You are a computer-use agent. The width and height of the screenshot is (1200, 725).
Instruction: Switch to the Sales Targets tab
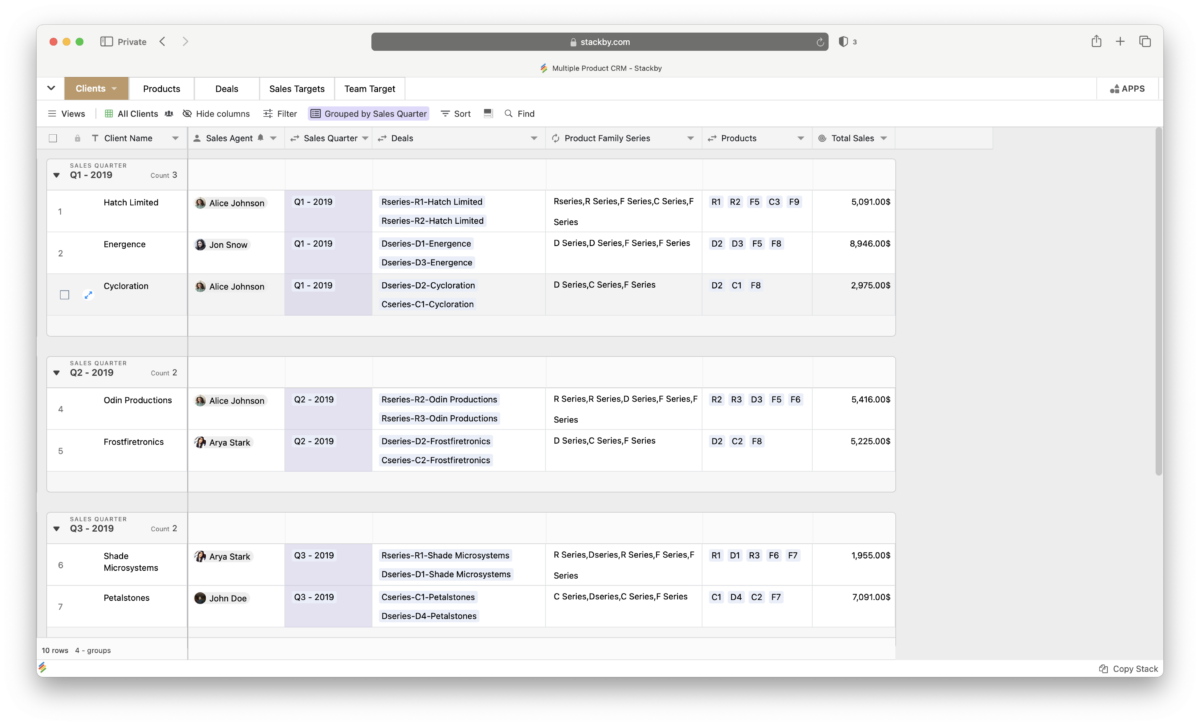point(296,89)
